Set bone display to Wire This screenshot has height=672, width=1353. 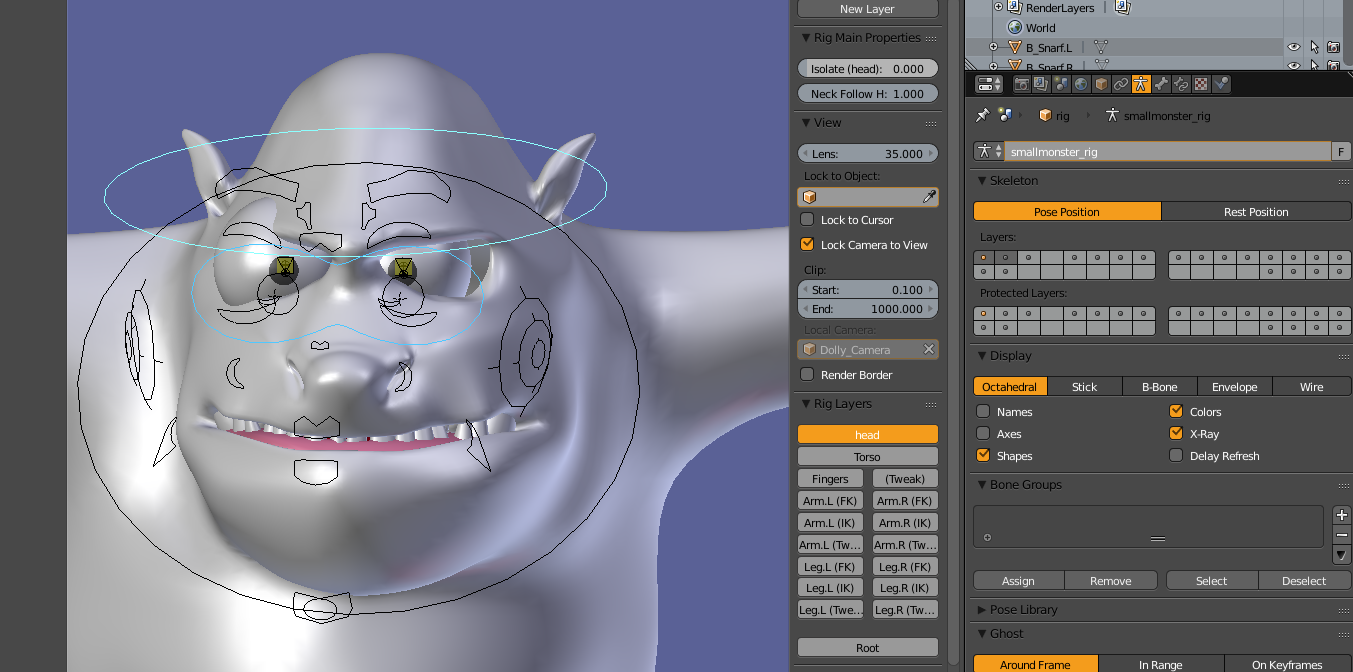point(1312,387)
